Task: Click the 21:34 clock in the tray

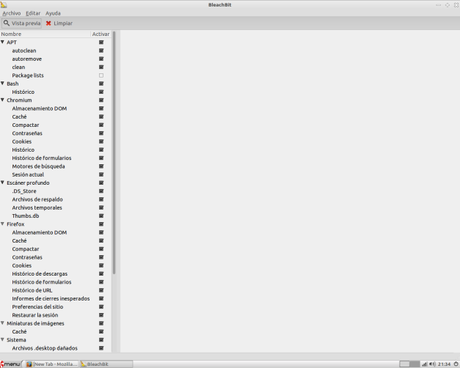Action: point(444,364)
